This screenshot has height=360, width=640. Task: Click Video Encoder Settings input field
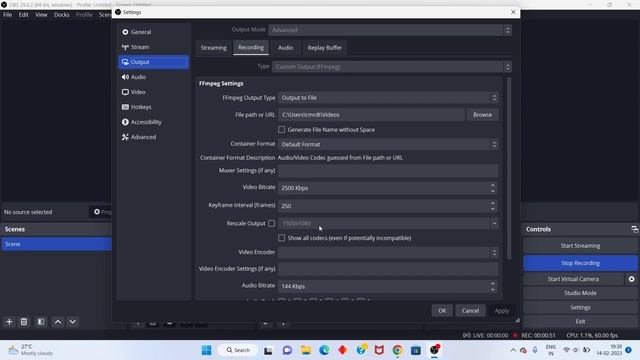388,269
